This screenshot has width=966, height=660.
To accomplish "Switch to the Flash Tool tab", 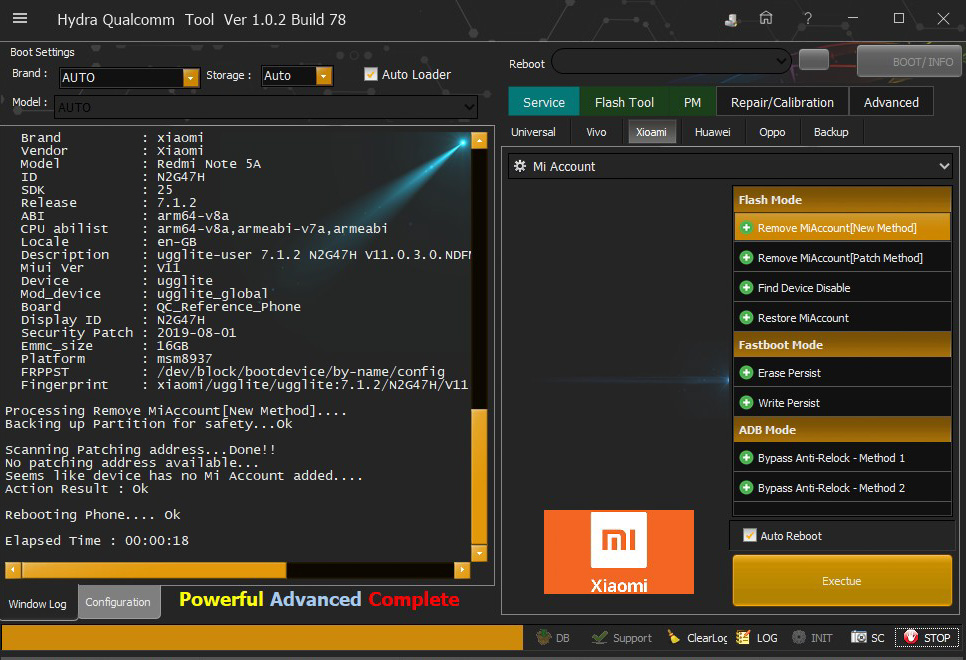I will (x=624, y=102).
